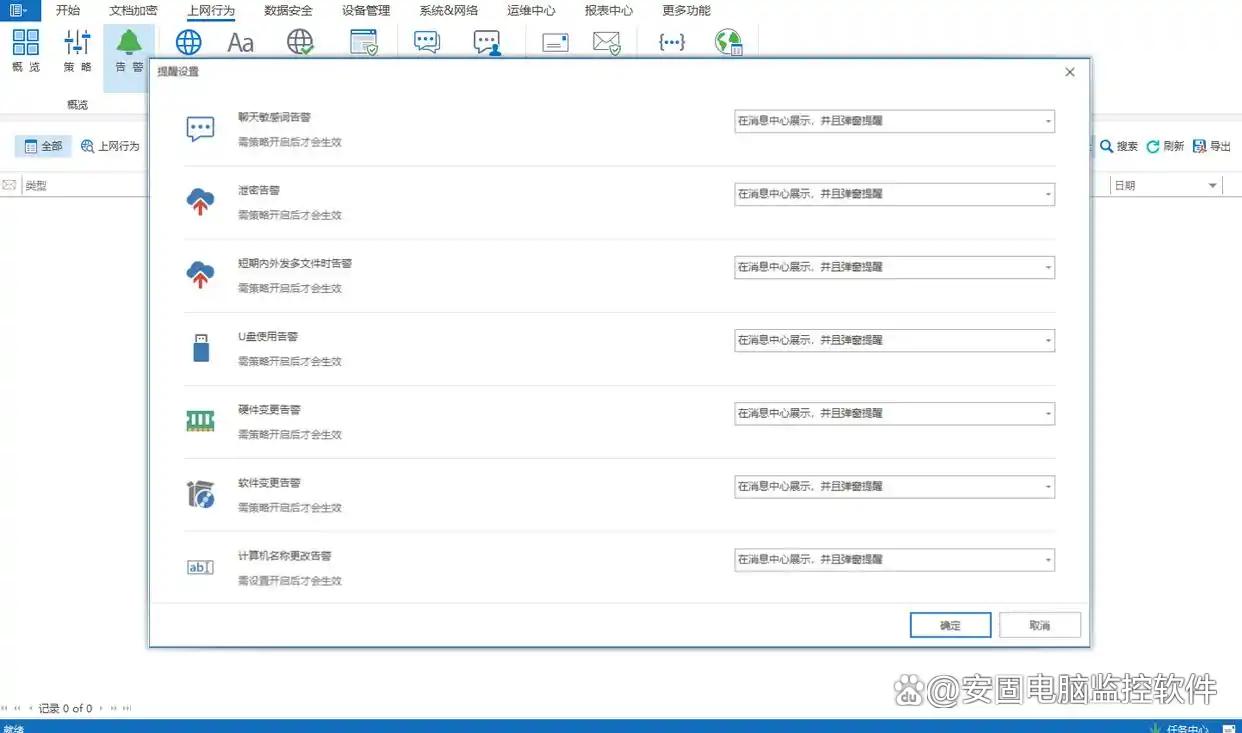The image size is (1242, 733).
Task: Click the U盘使用告警 label
Action: point(268,336)
